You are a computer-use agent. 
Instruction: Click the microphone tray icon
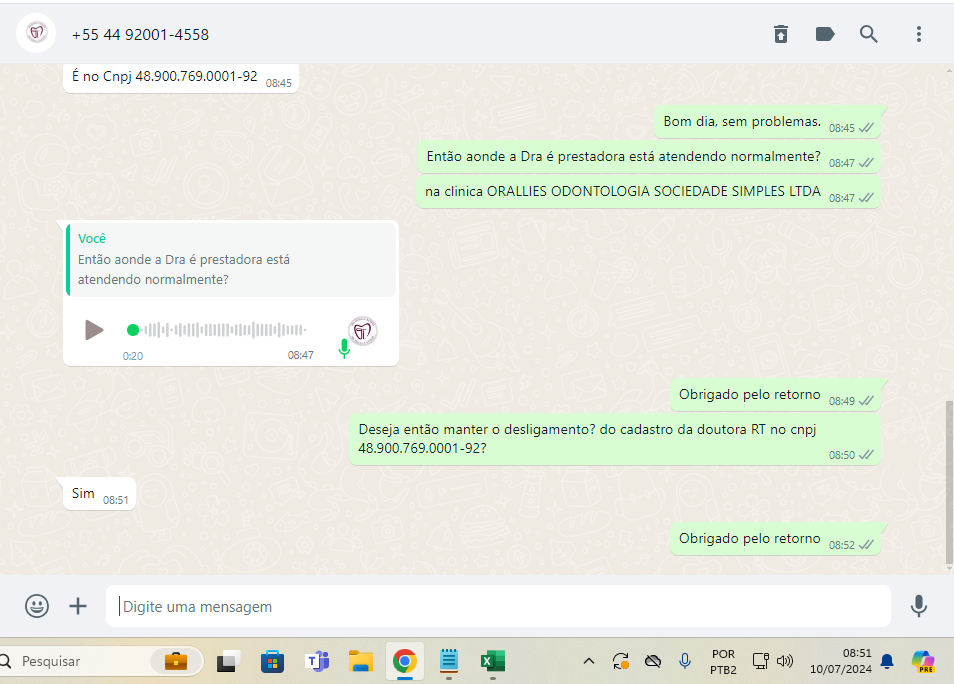pyautogui.click(x=684, y=661)
